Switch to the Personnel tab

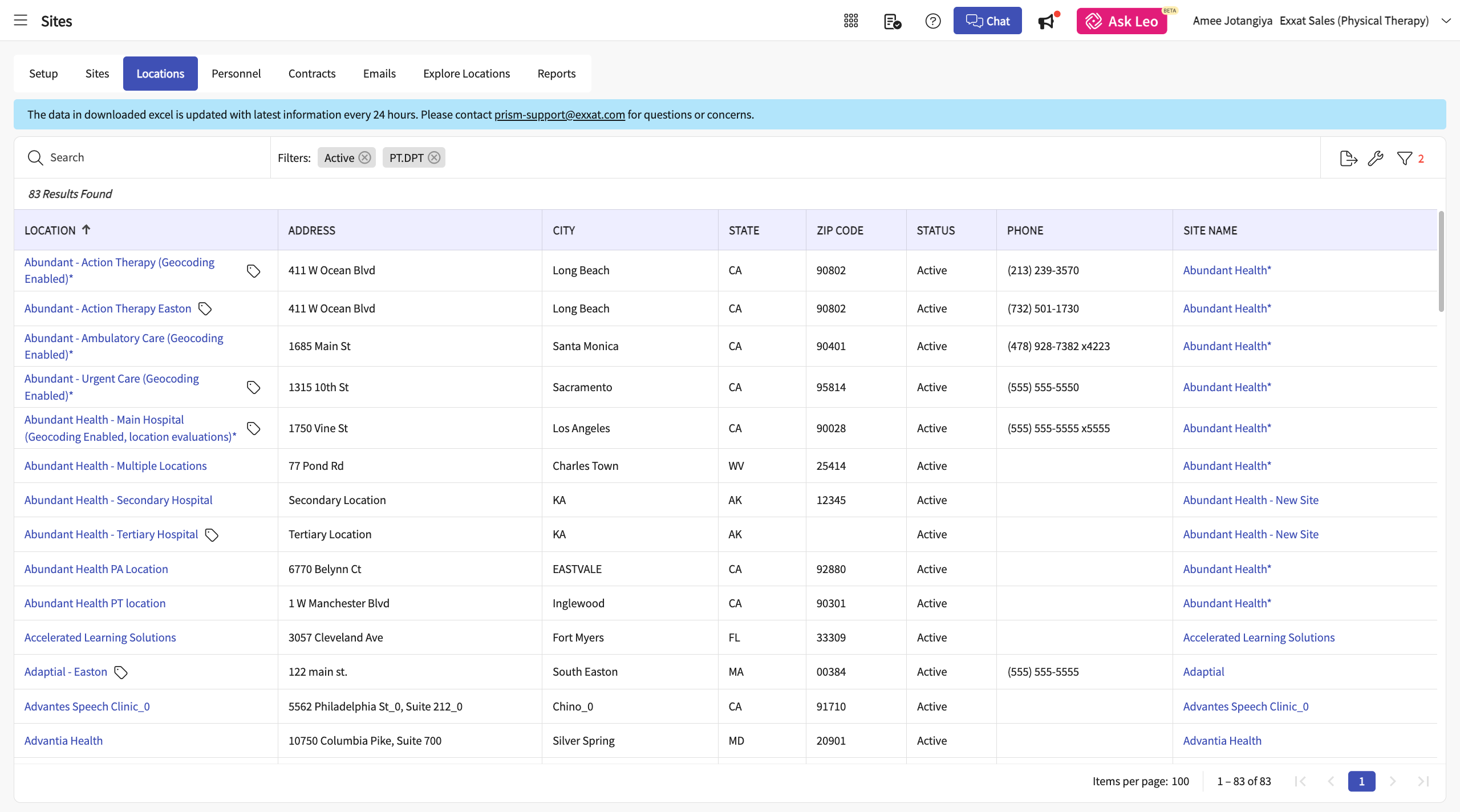coord(236,74)
